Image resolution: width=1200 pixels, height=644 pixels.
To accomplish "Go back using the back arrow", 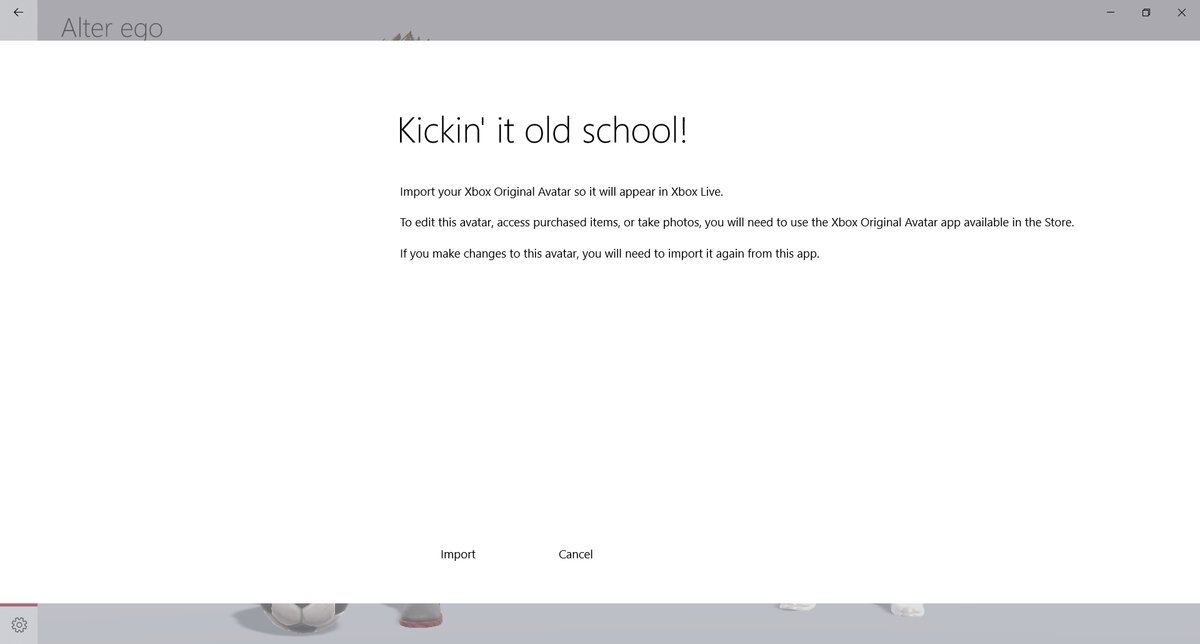I will point(18,12).
